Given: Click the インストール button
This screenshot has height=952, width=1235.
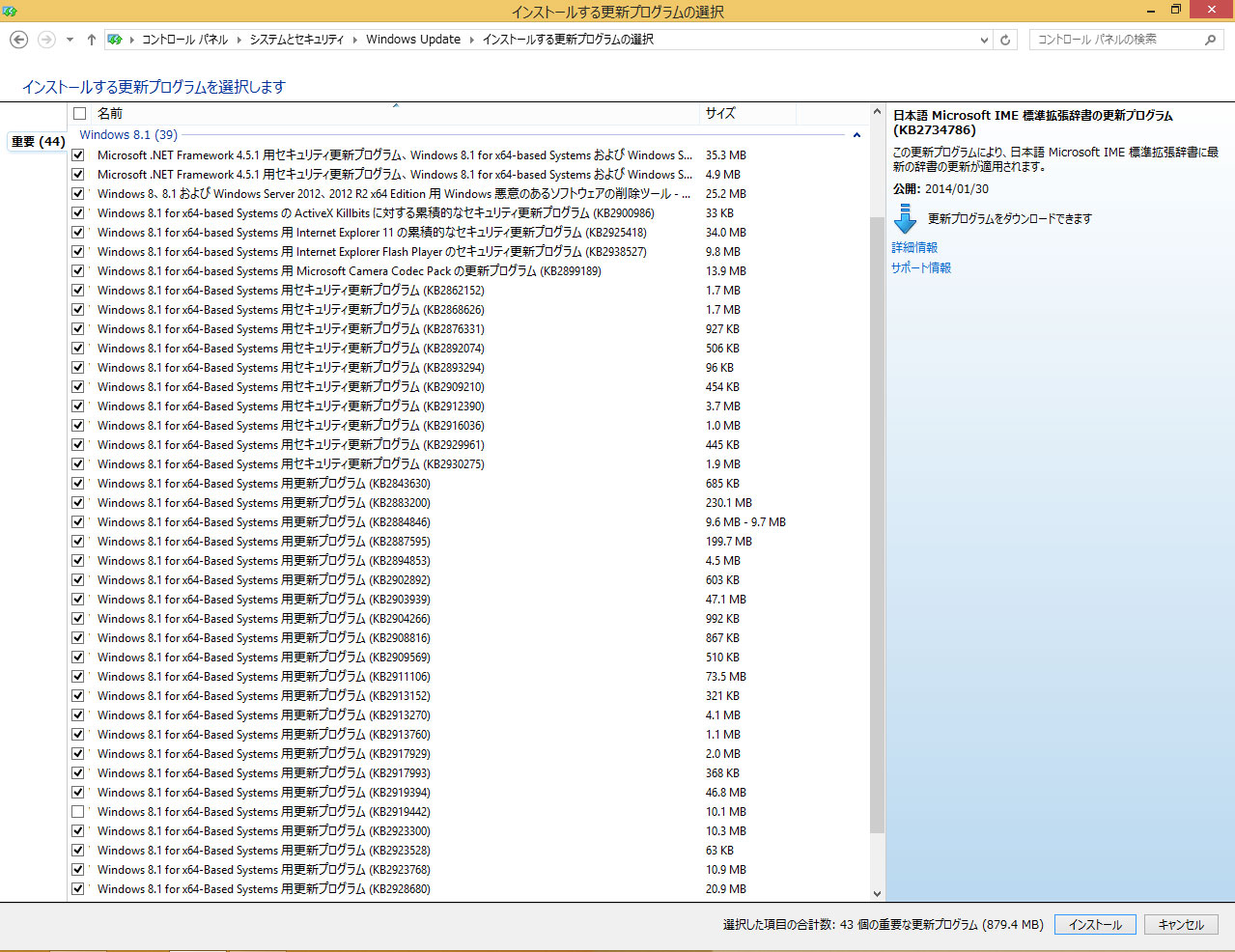Looking at the screenshot, I should click(1095, 924).
